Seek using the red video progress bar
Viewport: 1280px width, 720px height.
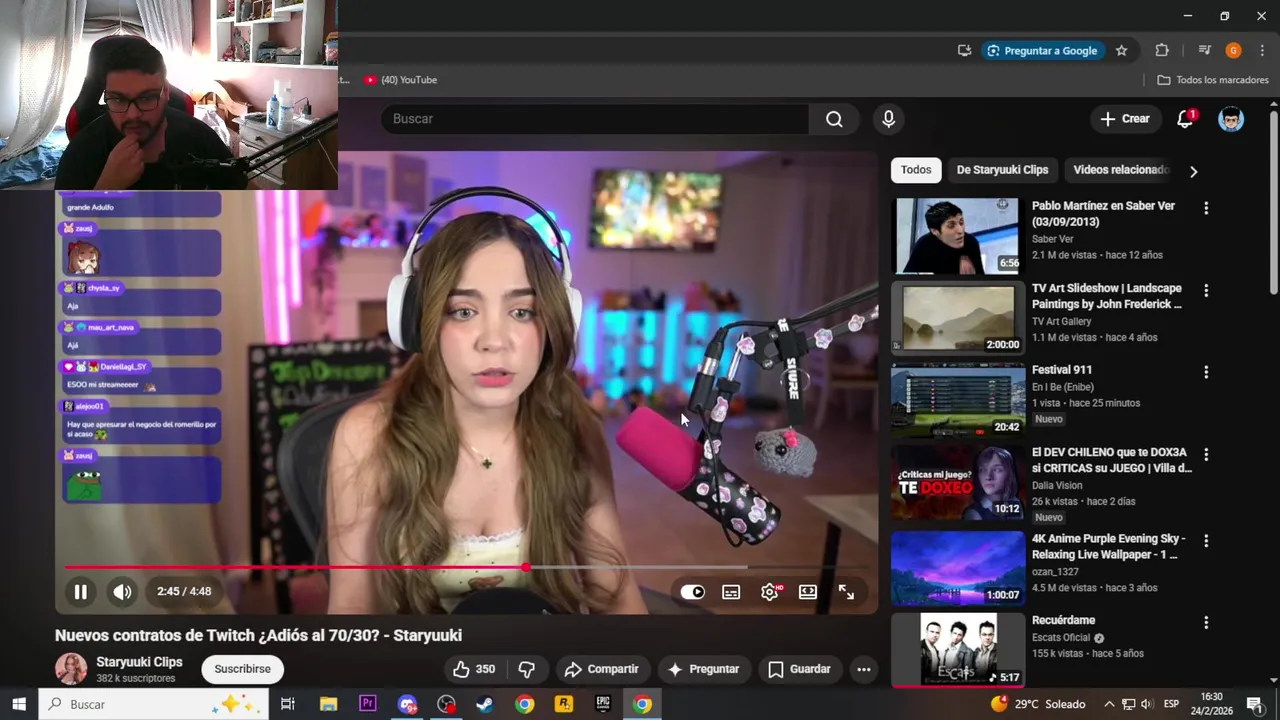pyautogui.click(x=466, y=567)
